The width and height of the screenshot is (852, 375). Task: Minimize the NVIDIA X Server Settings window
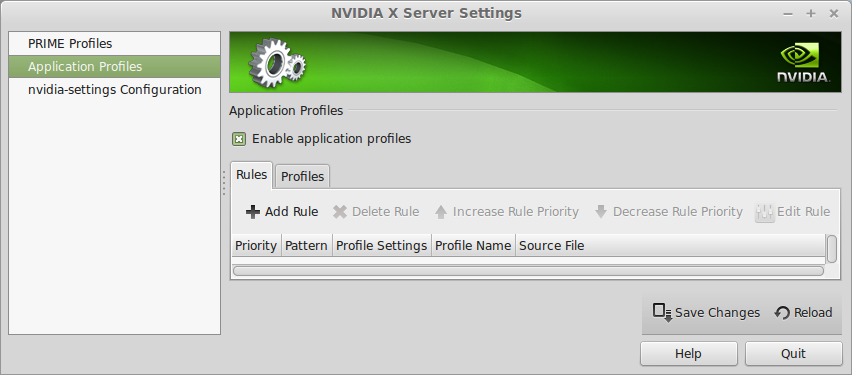[788, 14]
